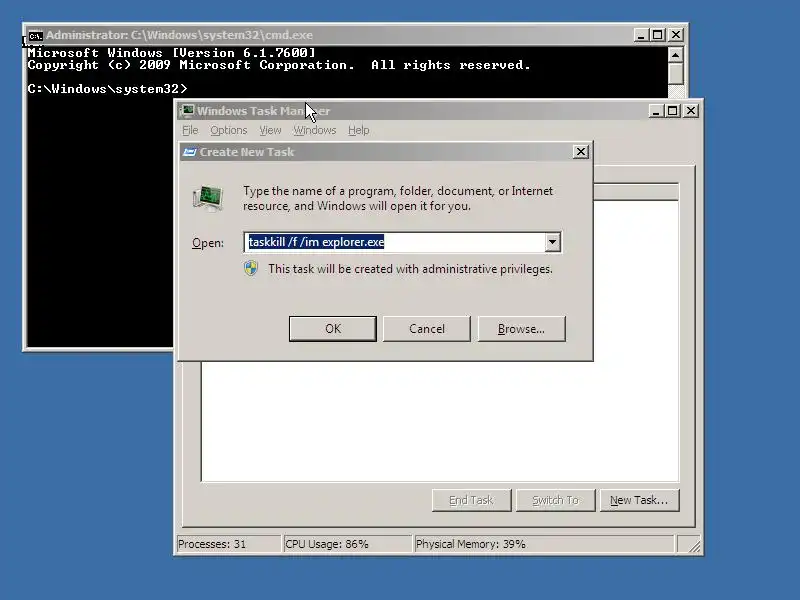800x600 pixels.
Task: Click the Copyright 2009 Microsoft line in cmd
Action: [x=279, y=65]
